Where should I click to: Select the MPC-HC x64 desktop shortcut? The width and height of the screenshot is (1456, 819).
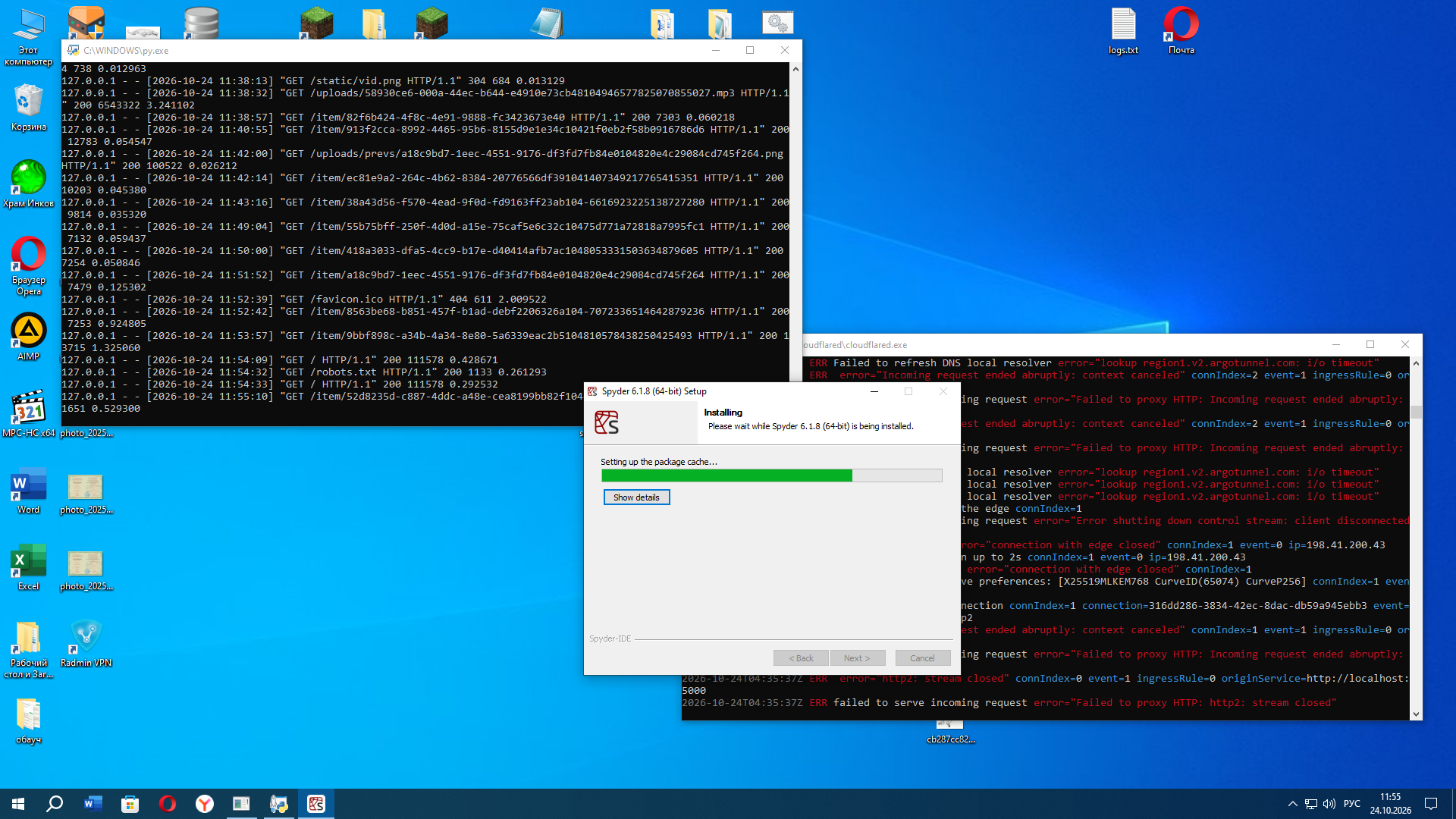point(29,413)
